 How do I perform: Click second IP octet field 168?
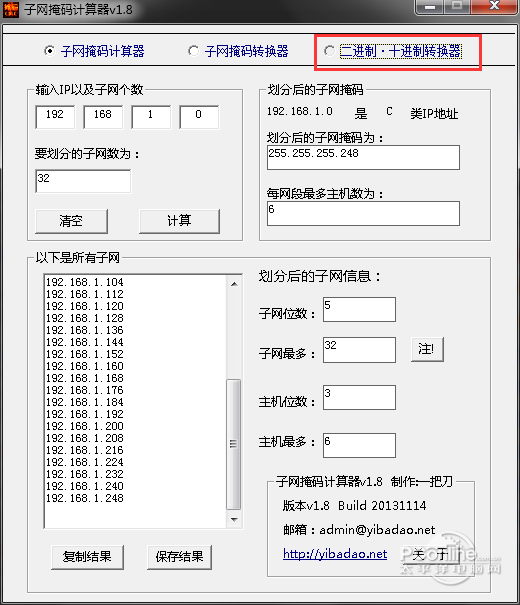click(103, 117)
